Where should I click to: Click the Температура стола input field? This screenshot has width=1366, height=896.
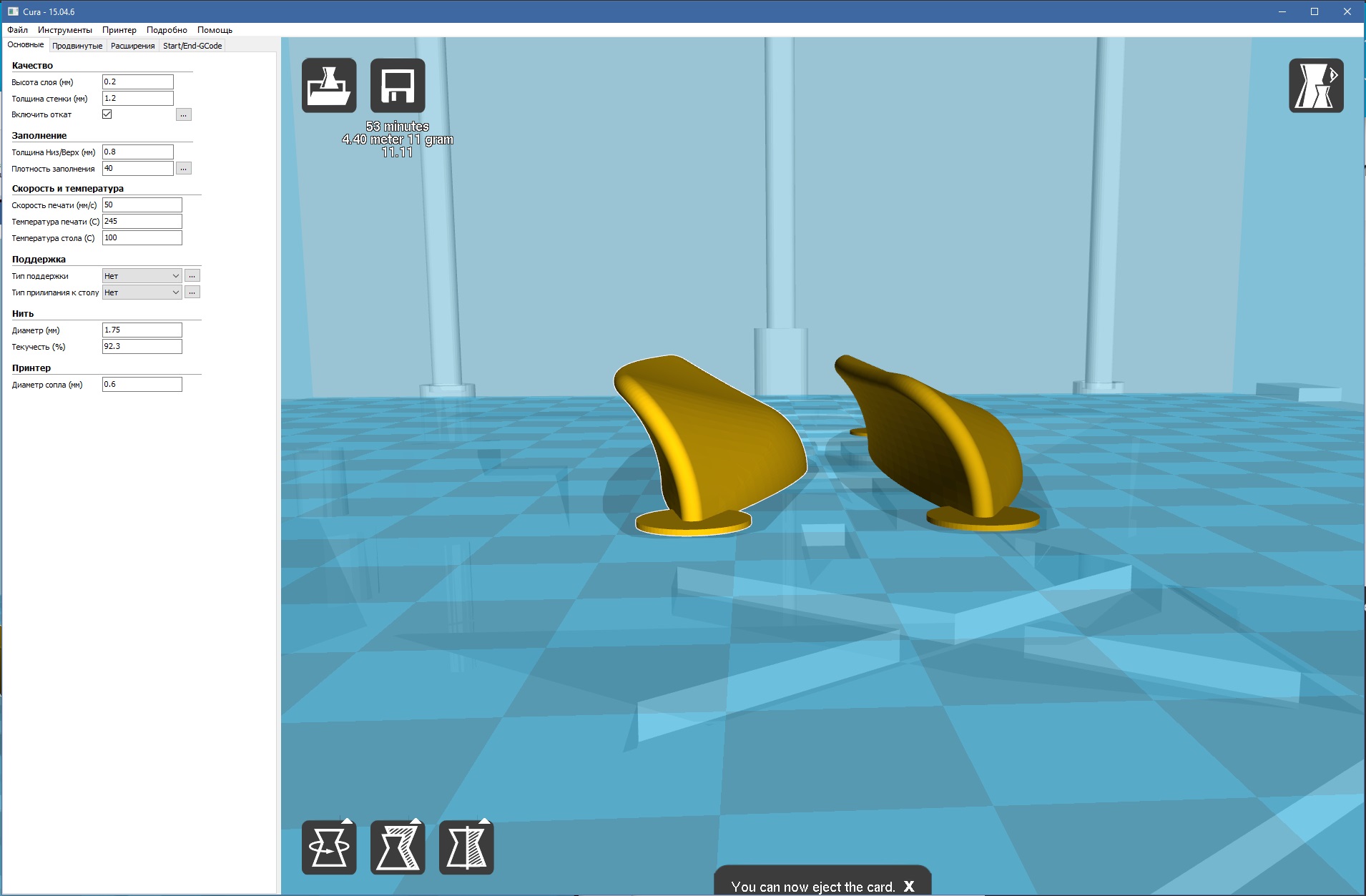[x=142, y=238]
